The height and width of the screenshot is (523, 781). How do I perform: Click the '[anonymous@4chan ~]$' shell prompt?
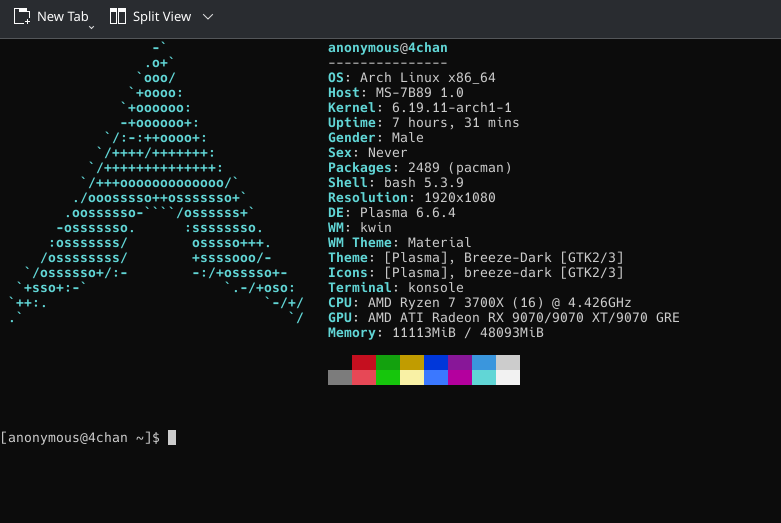point(80,438)
